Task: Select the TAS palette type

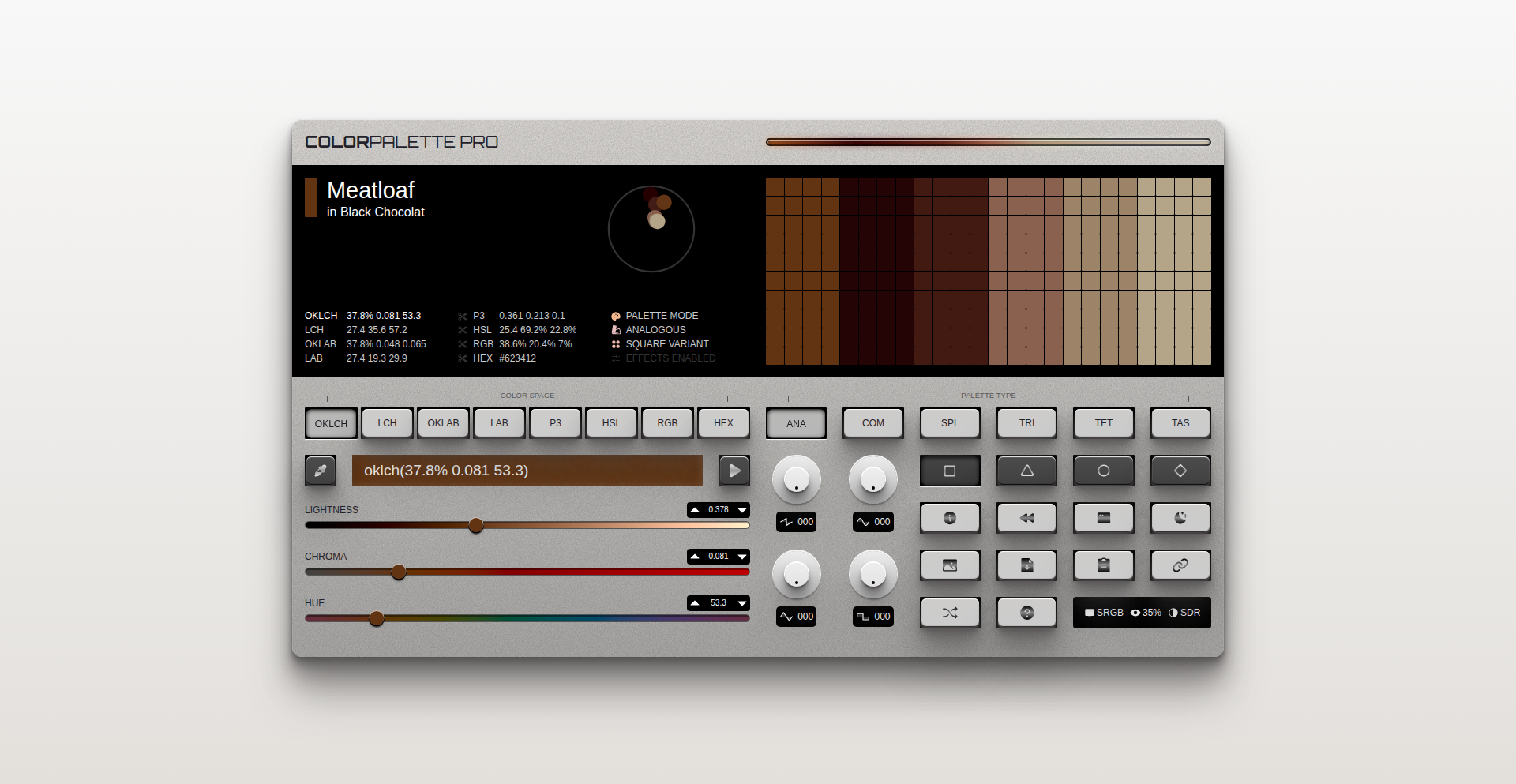Action: coord(1180,423)
